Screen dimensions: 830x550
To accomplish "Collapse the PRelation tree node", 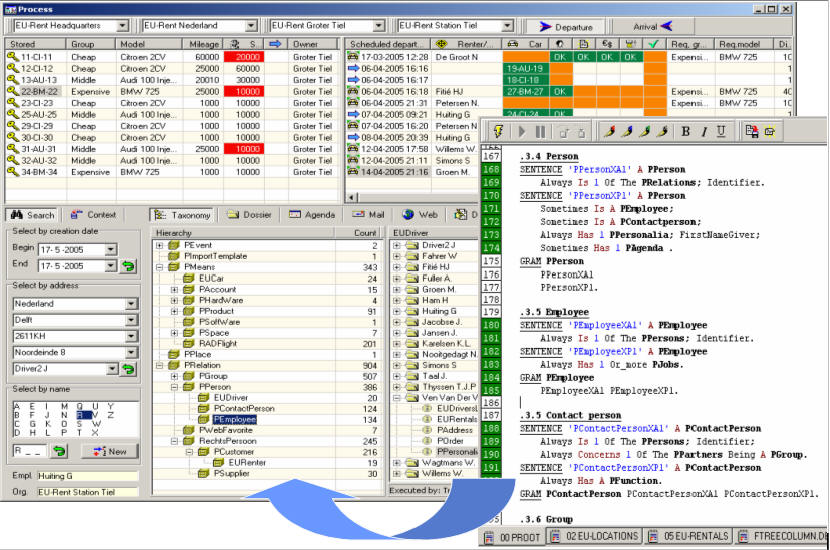I will tap(161, 365).
